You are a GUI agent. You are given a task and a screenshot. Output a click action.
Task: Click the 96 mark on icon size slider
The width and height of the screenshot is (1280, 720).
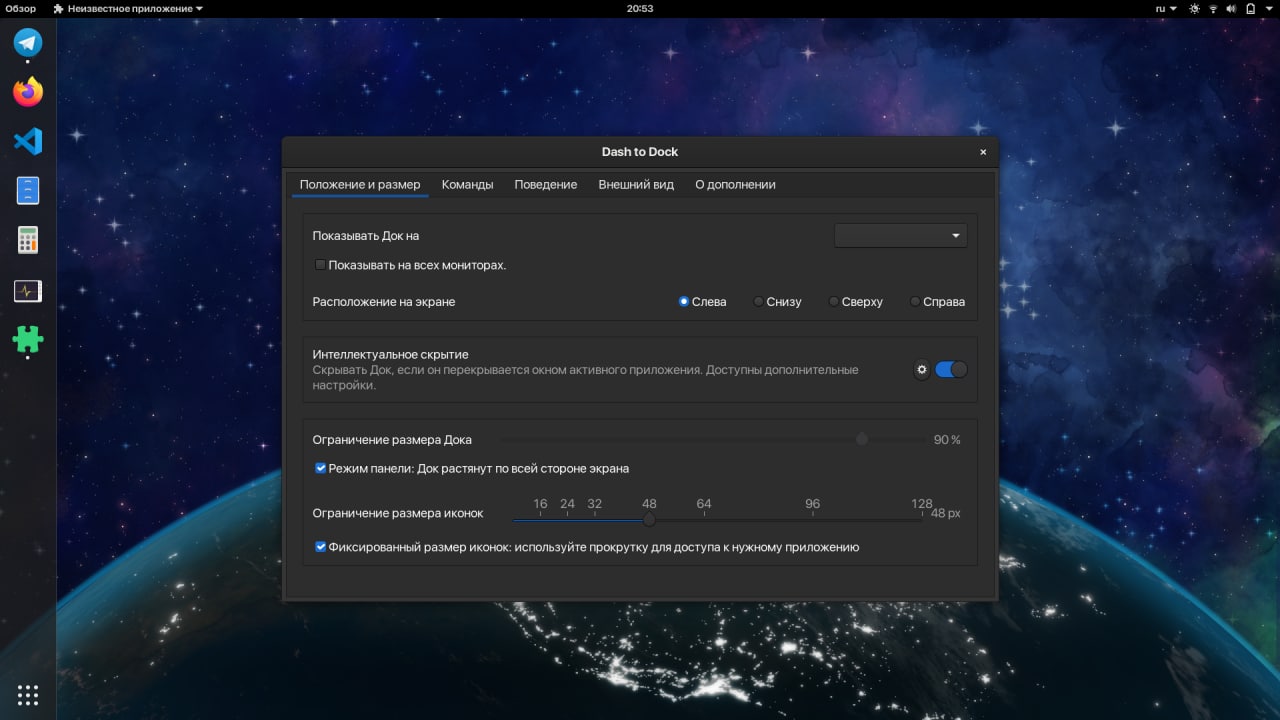(812, 504)
